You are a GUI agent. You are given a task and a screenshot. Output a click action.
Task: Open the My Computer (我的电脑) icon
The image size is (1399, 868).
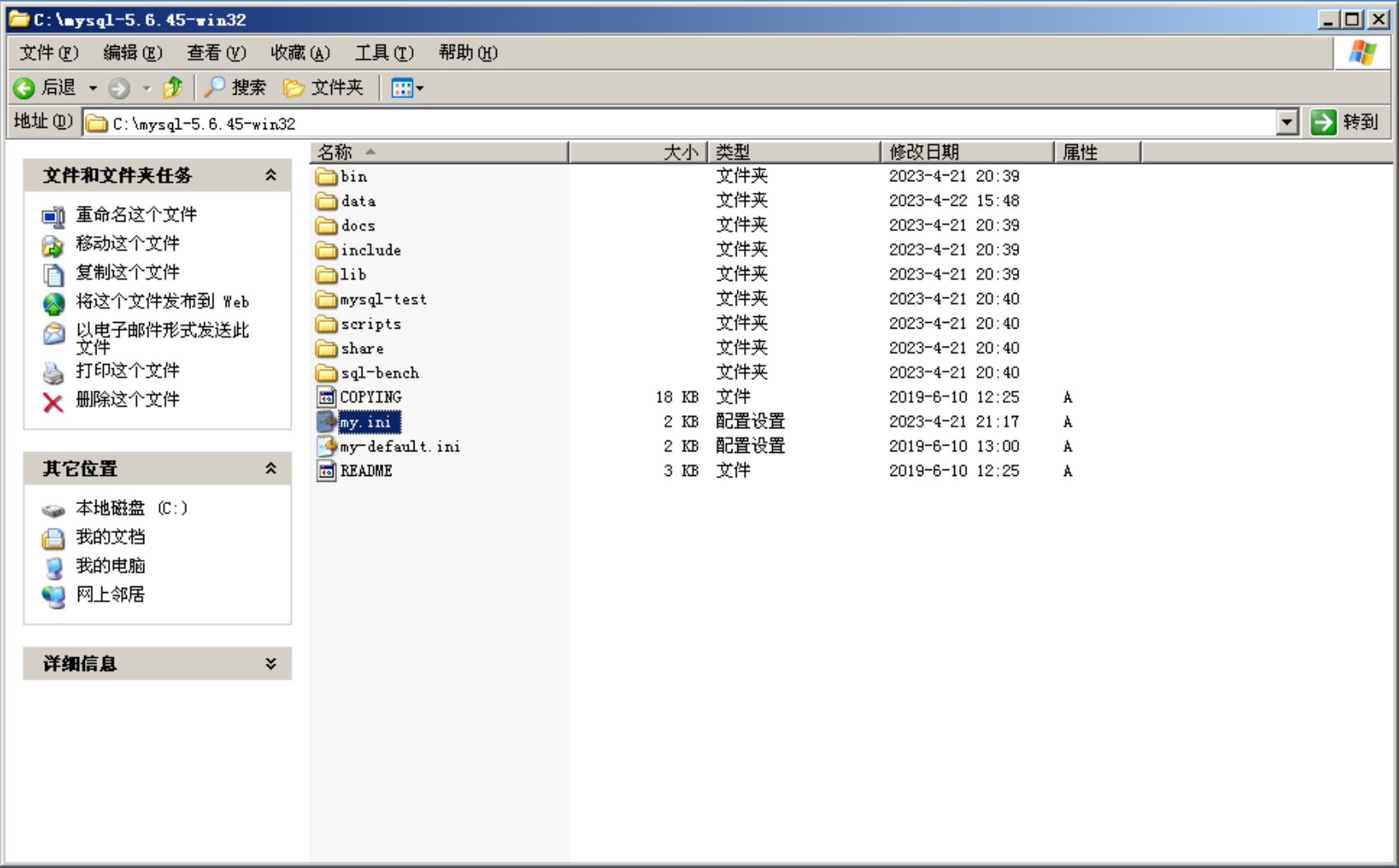pyautogui.click(x=53, y=567)
